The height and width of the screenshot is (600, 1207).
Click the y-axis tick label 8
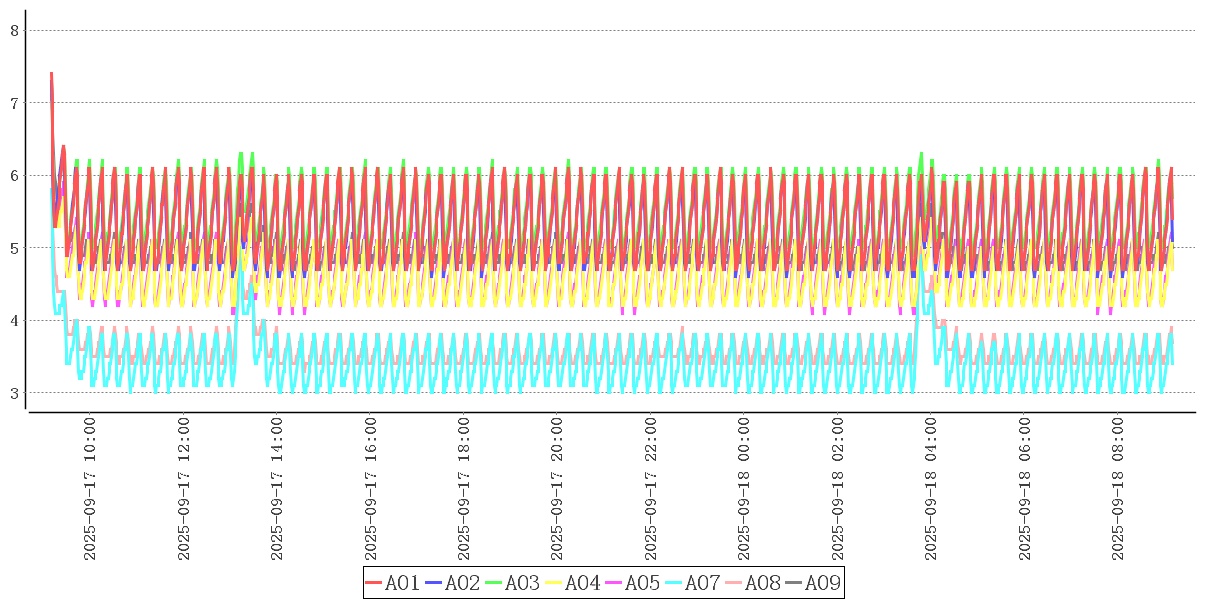15,30
